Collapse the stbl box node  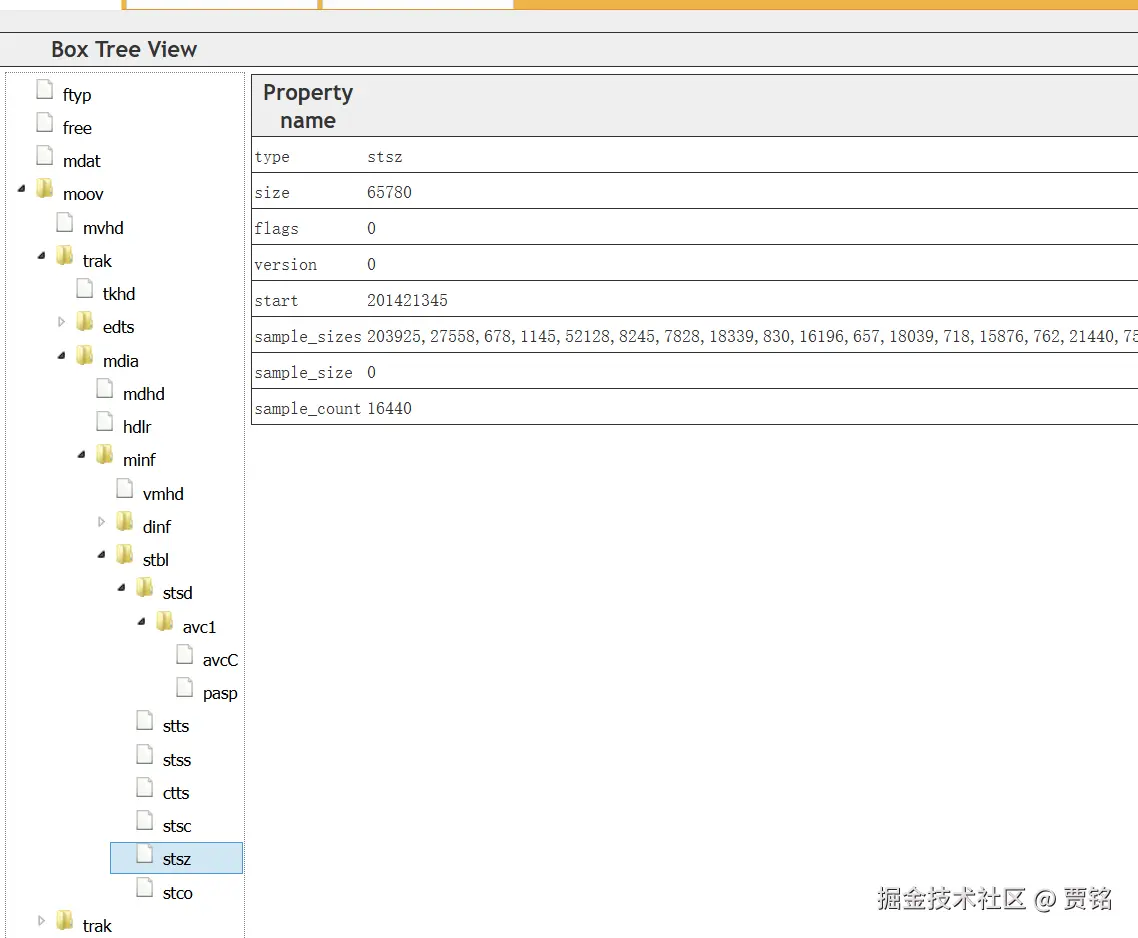(x=102, y=555)
